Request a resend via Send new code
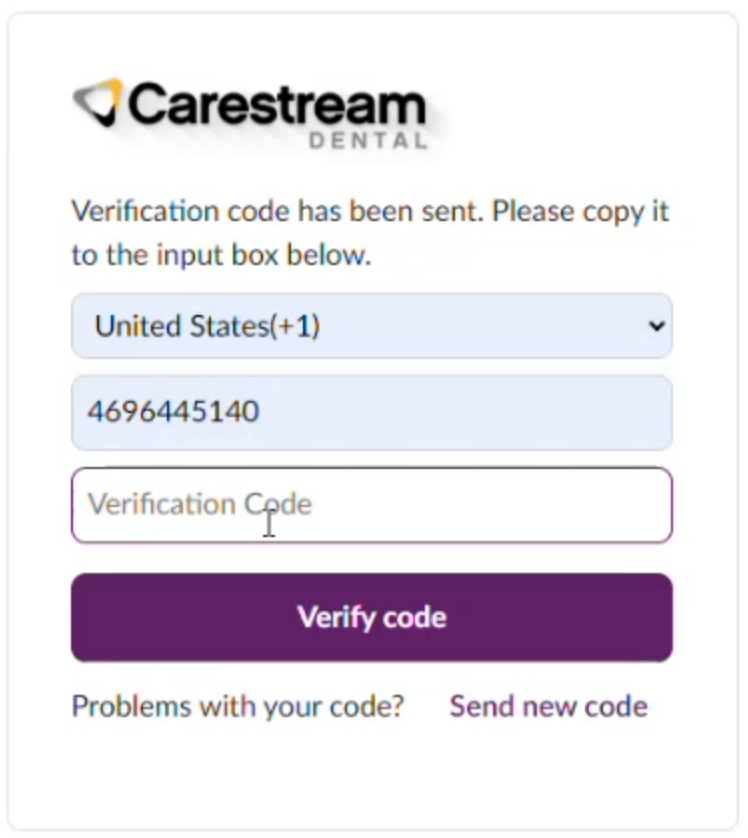 [548, 706]
